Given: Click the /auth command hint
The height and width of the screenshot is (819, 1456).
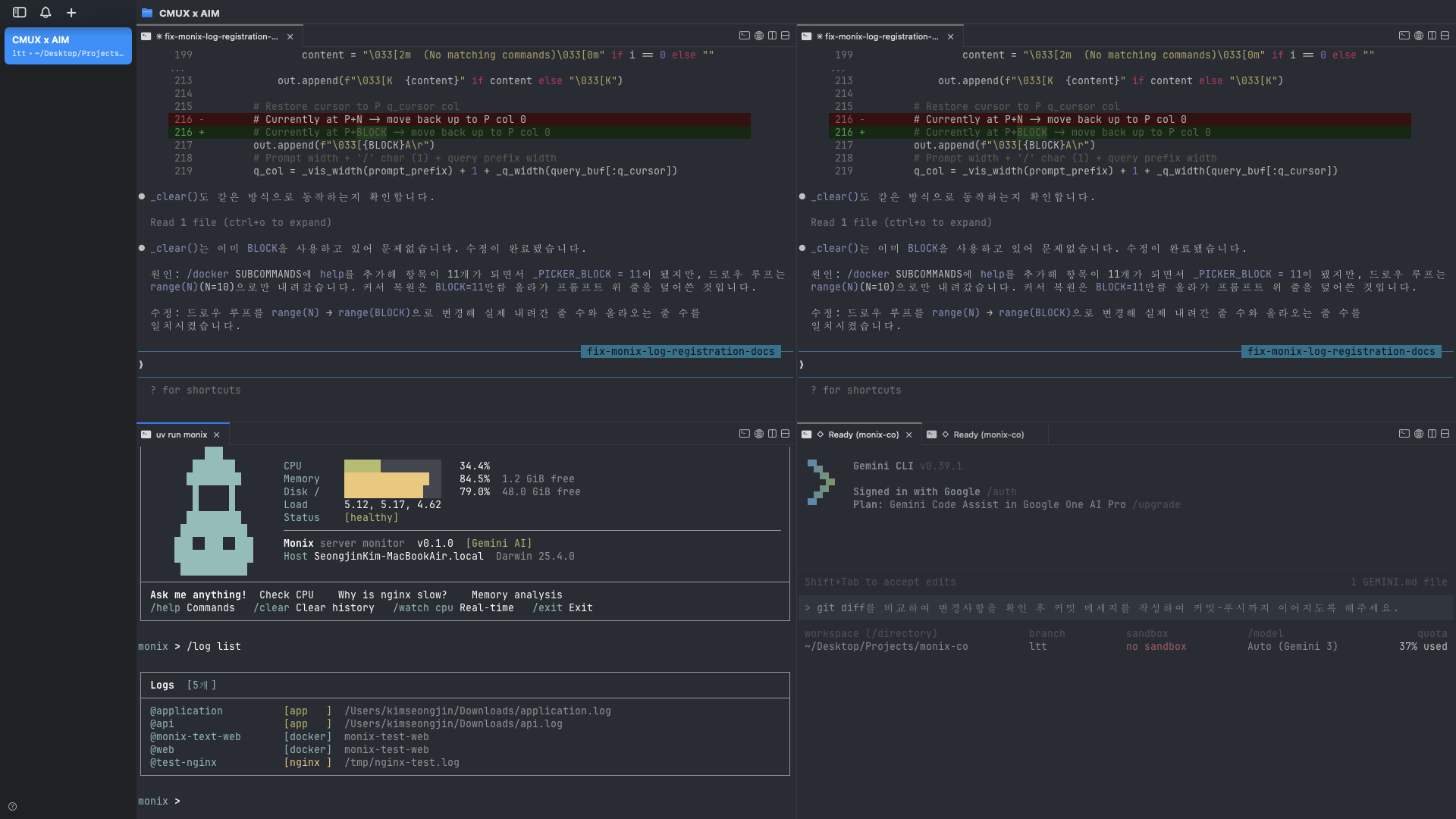Looking at the screenshot, I should [1002, 492].
